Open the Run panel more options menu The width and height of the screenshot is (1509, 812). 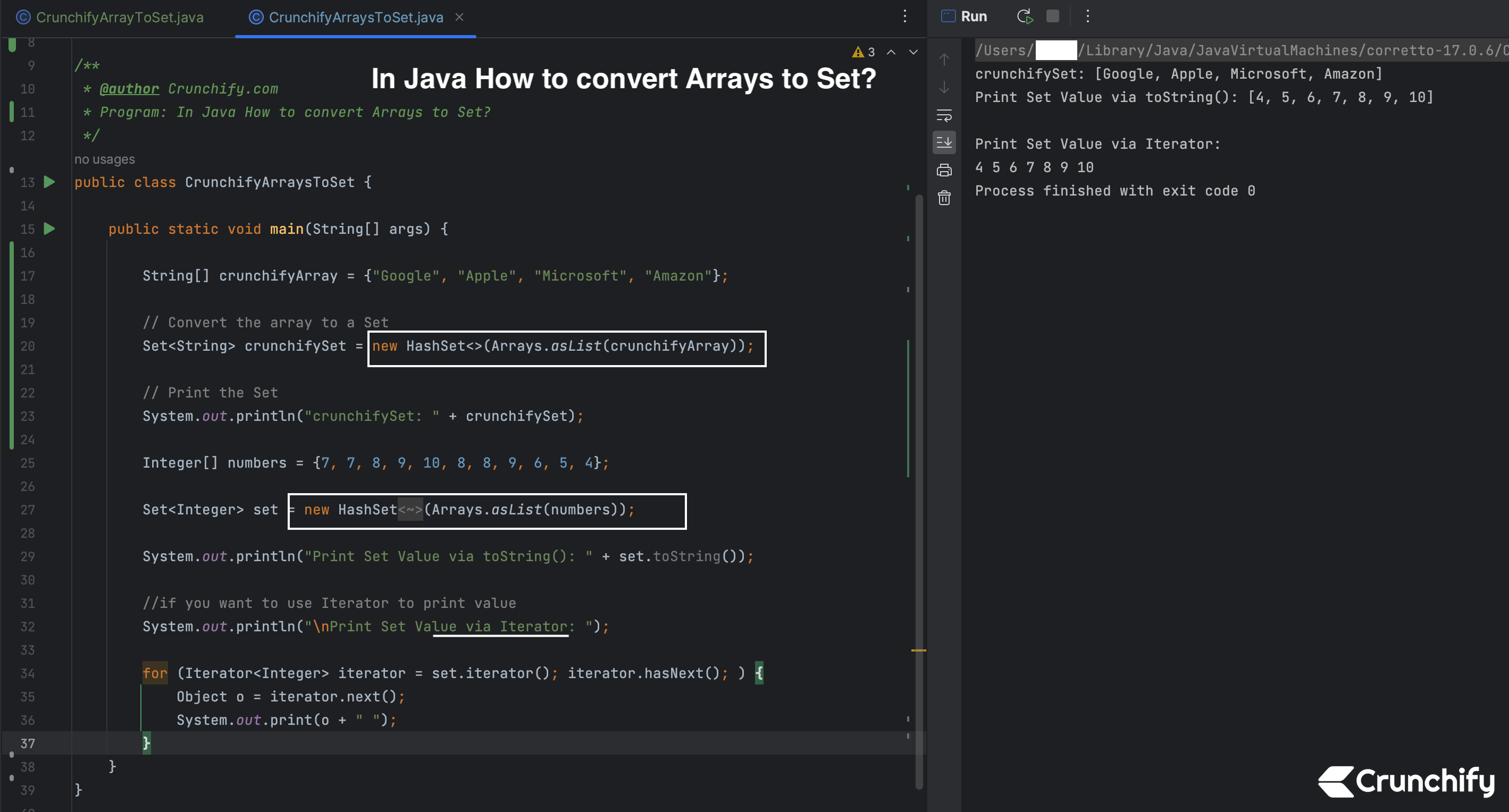(1088, 16)
